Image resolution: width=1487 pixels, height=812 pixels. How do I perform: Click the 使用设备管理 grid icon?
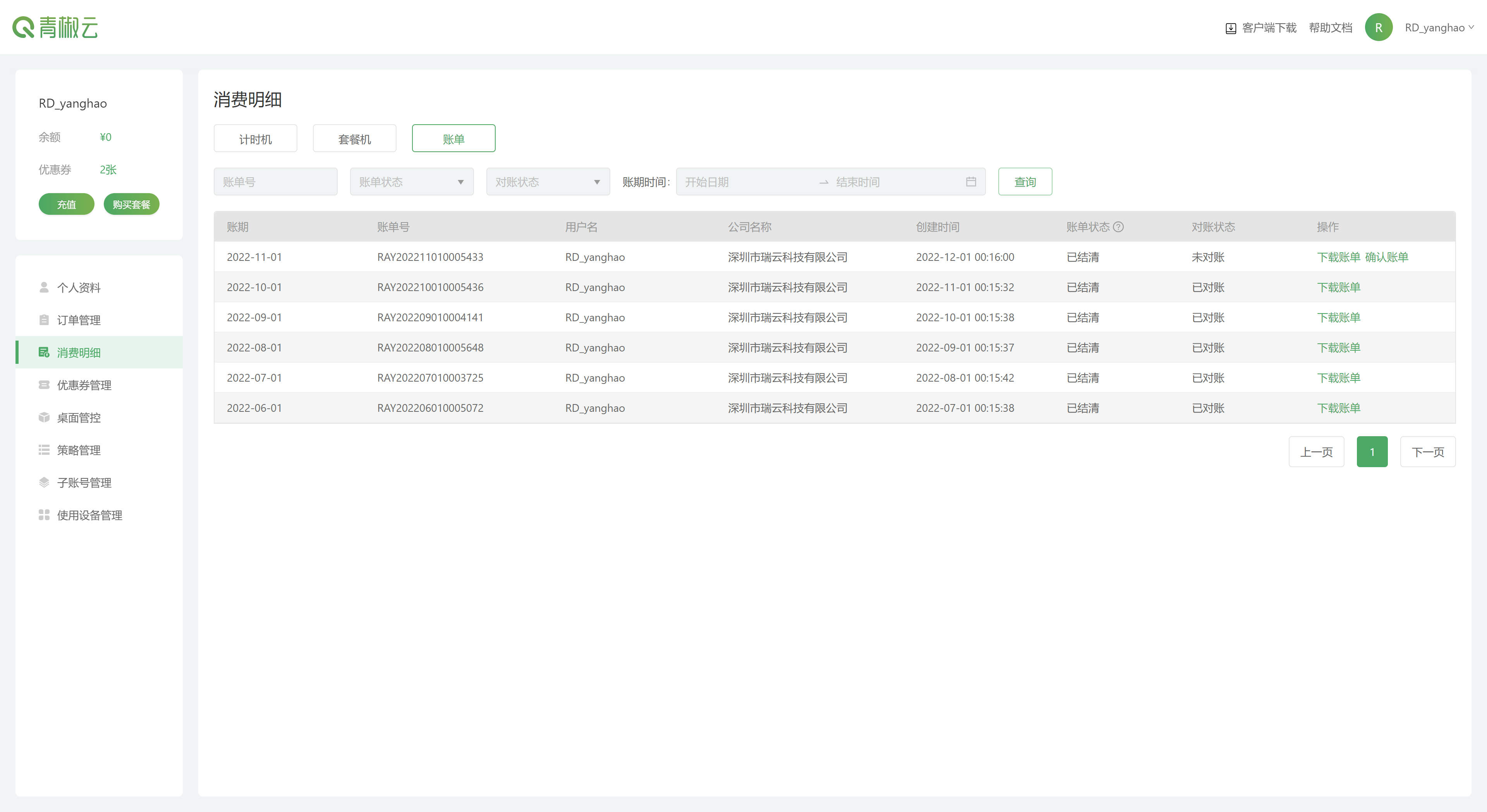tap(44, 515)
